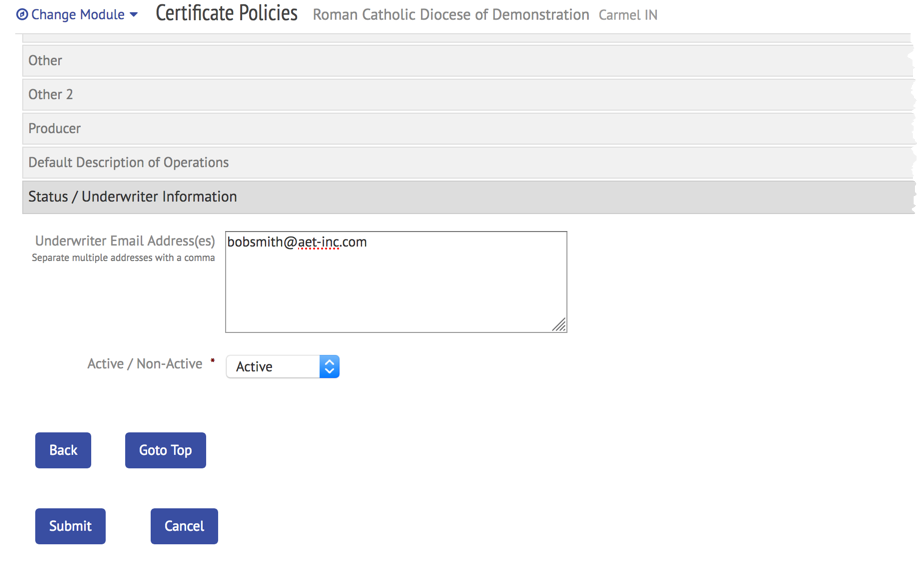Click the Carmel IN location text
917x579 pixels.
[x=628, y=15]
